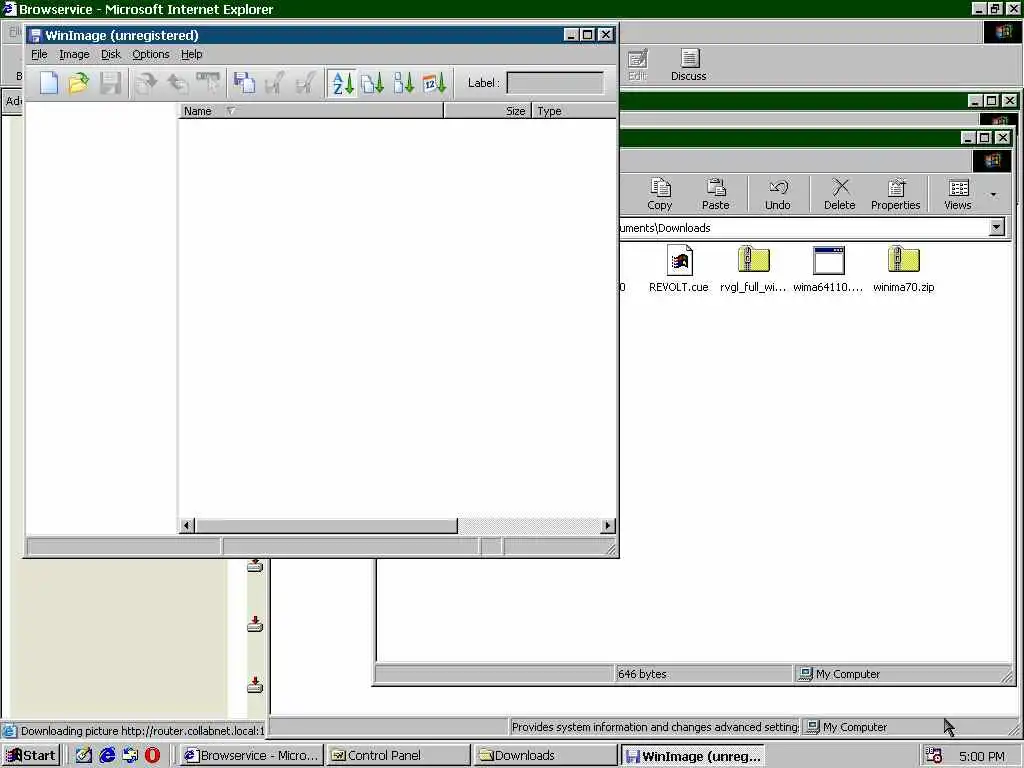Viewport: 1024px width, 768px height.
Task: Click the Edit button in Internet Explorer
Action: [x=637, y=65]
